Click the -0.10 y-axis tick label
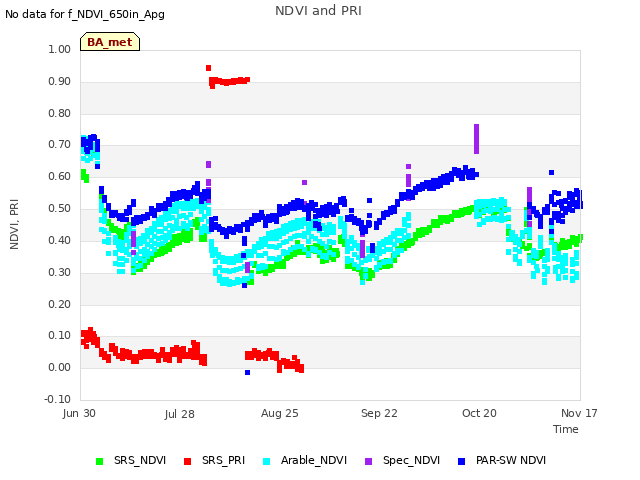 (x=58, y=399)
